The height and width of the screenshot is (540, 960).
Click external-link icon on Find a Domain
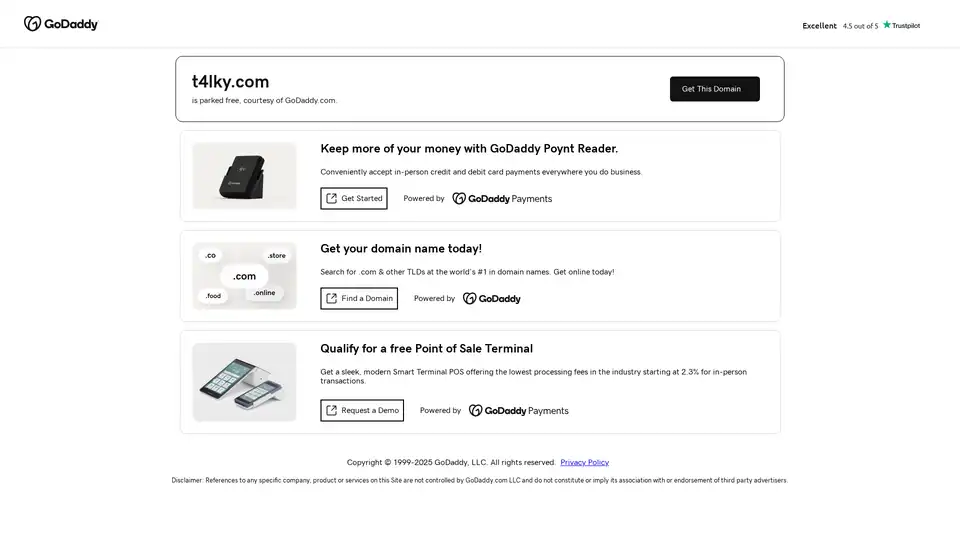(332, 298)
